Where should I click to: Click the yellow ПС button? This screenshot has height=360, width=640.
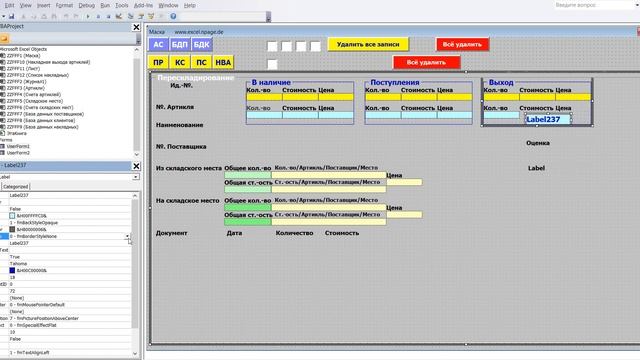click(x=201, y=62)
